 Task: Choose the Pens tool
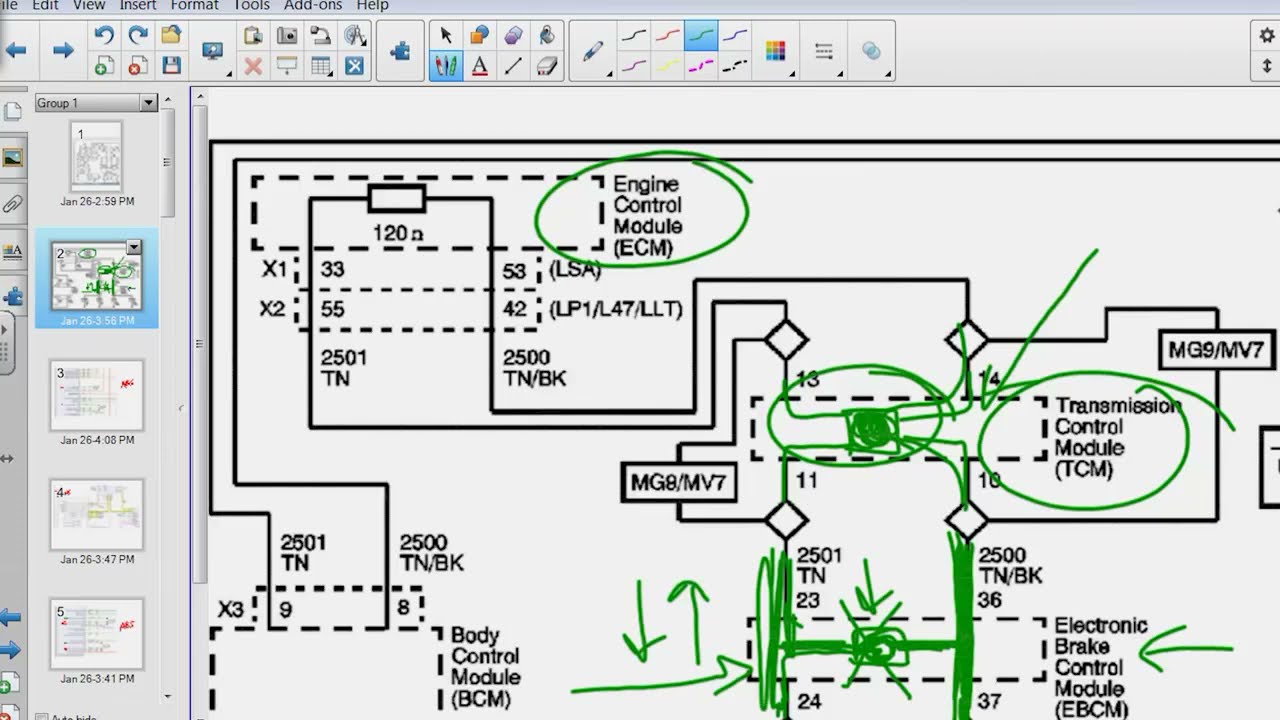pos(446,66)
